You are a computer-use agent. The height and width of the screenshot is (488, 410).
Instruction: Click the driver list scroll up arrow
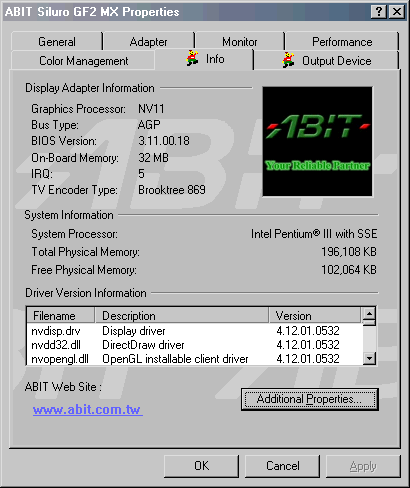(x=369, y=314)
